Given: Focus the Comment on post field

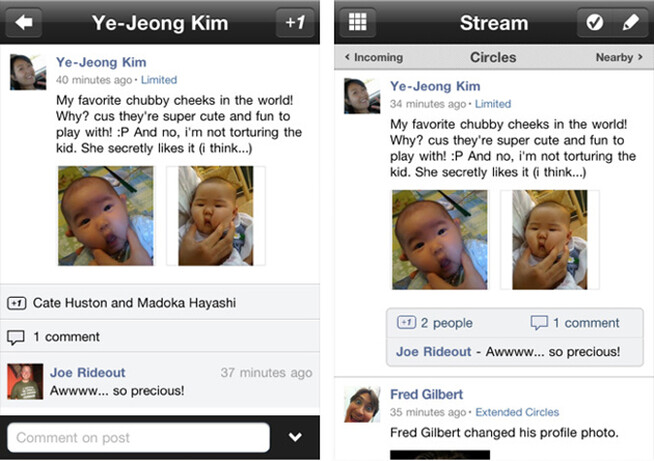Looking at the screenshot, I should pos(138,437).
